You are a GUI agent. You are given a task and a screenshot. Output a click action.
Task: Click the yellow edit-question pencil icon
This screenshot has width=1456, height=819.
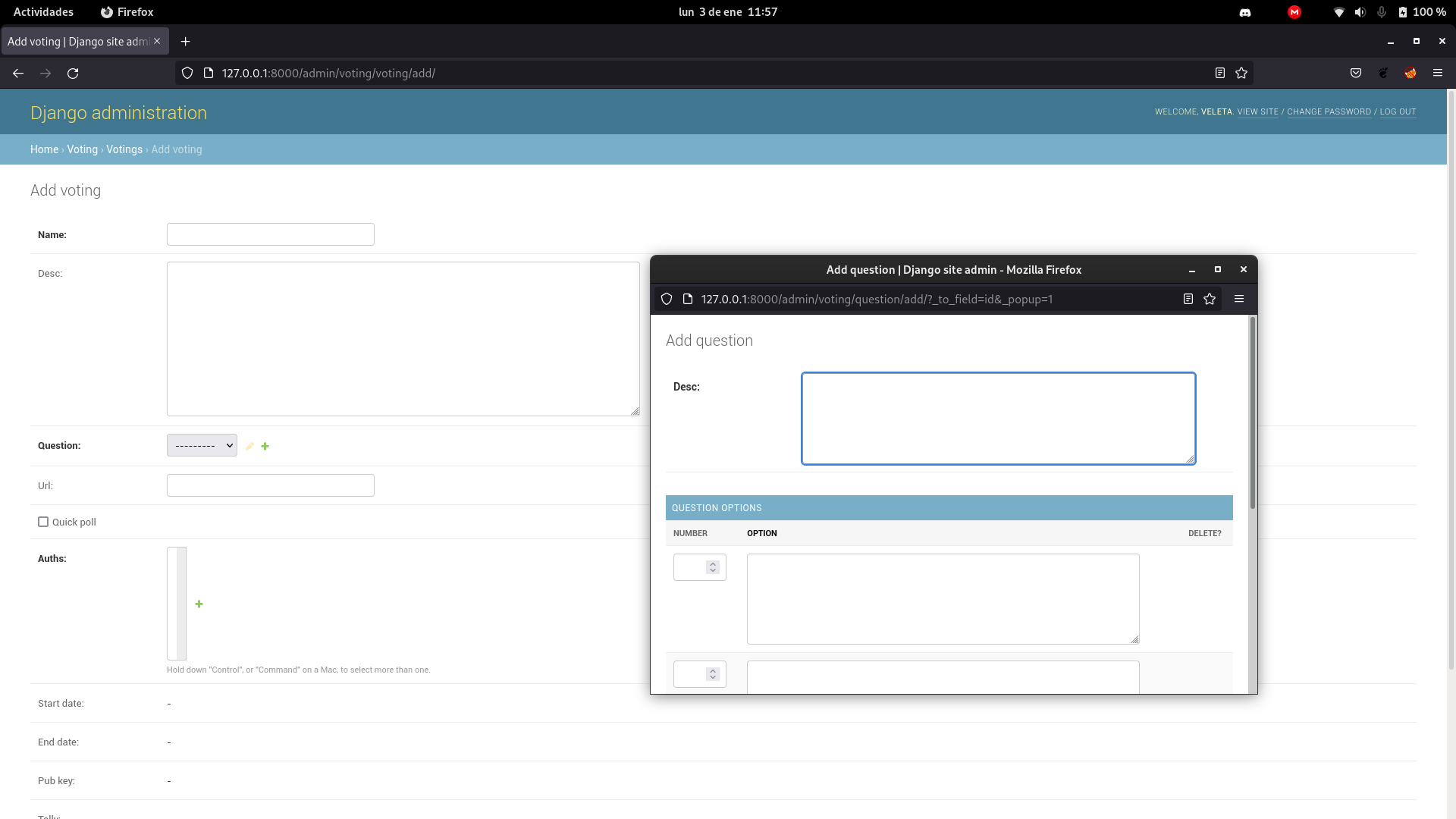[249, 447]
